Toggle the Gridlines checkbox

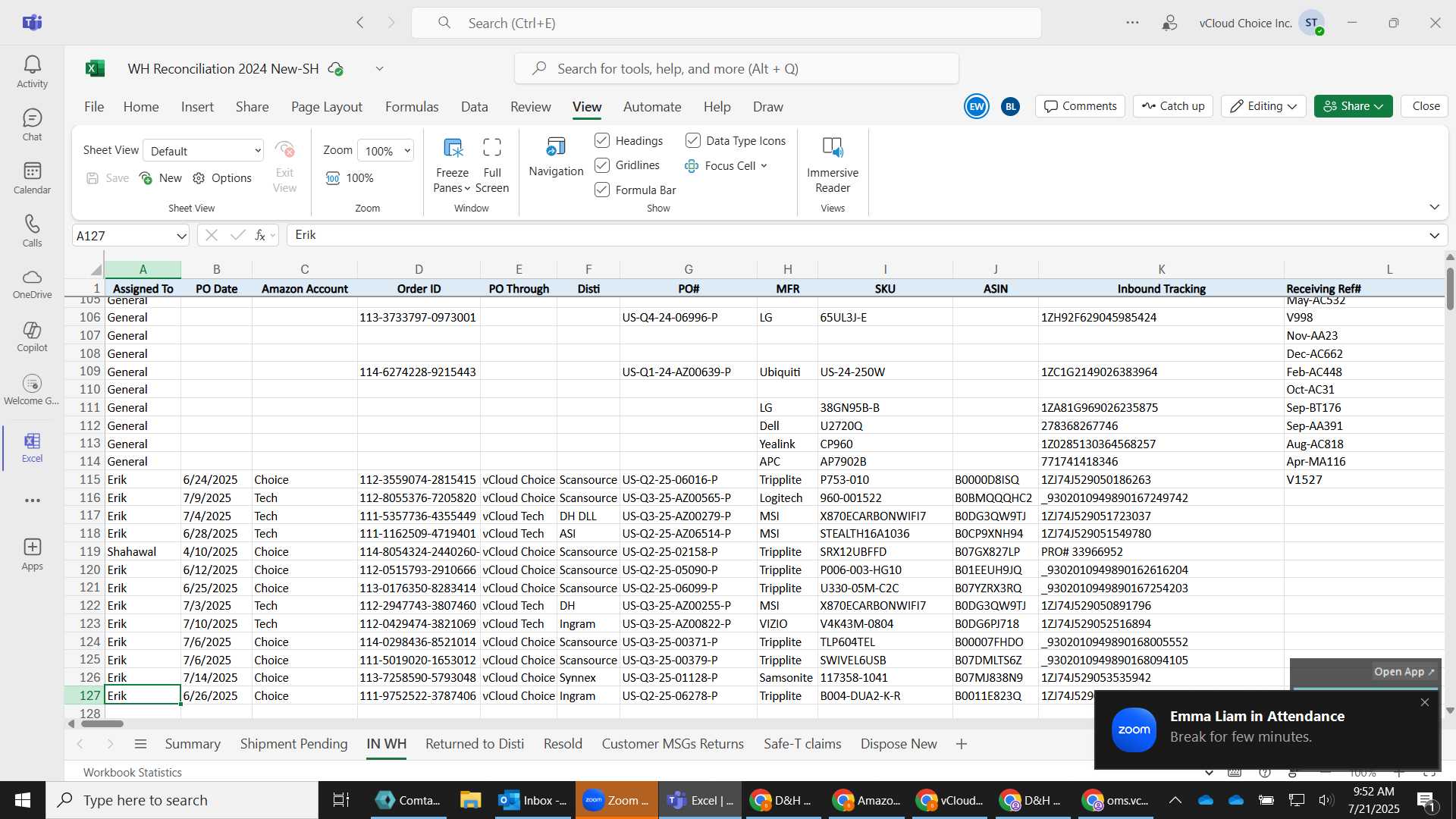pos(602,165)
